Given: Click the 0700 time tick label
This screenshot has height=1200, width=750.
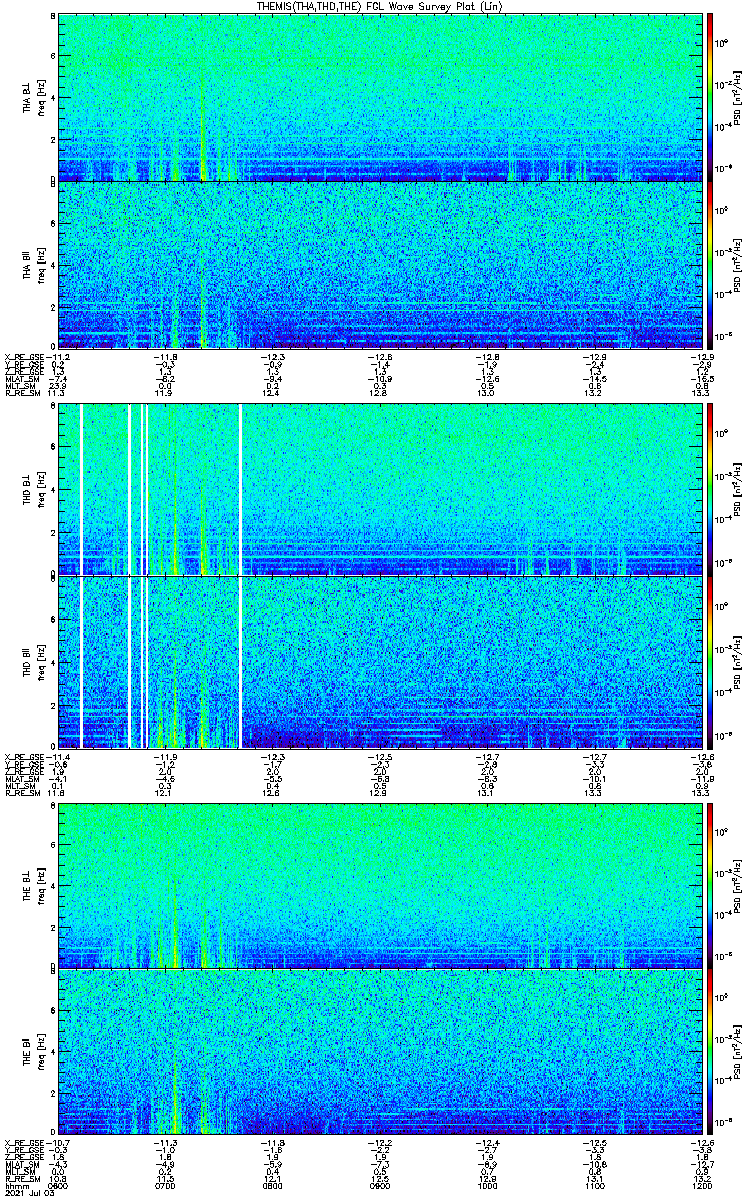Looking at the screenshot, I should [166, 1185].
